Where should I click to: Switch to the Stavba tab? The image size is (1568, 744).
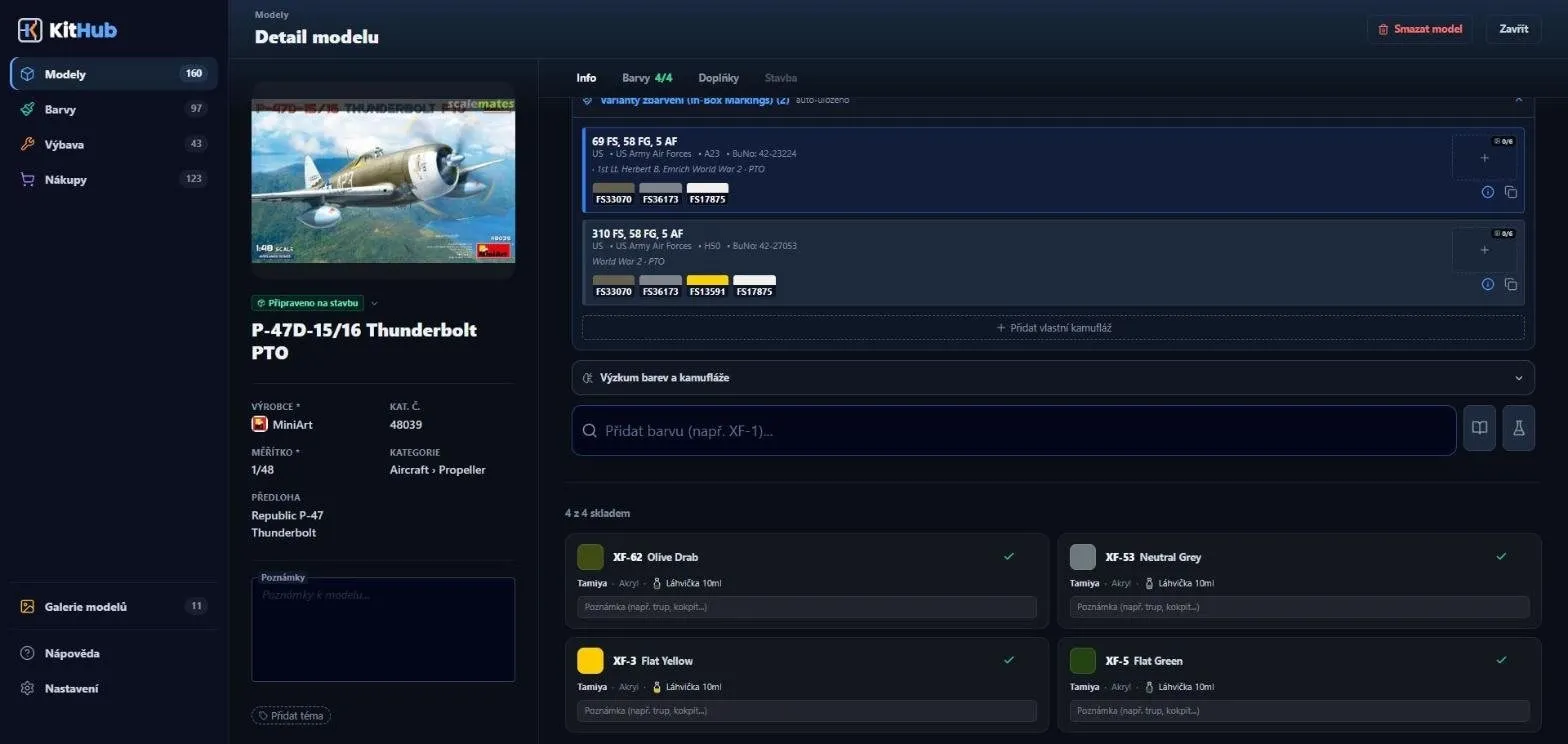pyautogui.click(x=781, y=78)
